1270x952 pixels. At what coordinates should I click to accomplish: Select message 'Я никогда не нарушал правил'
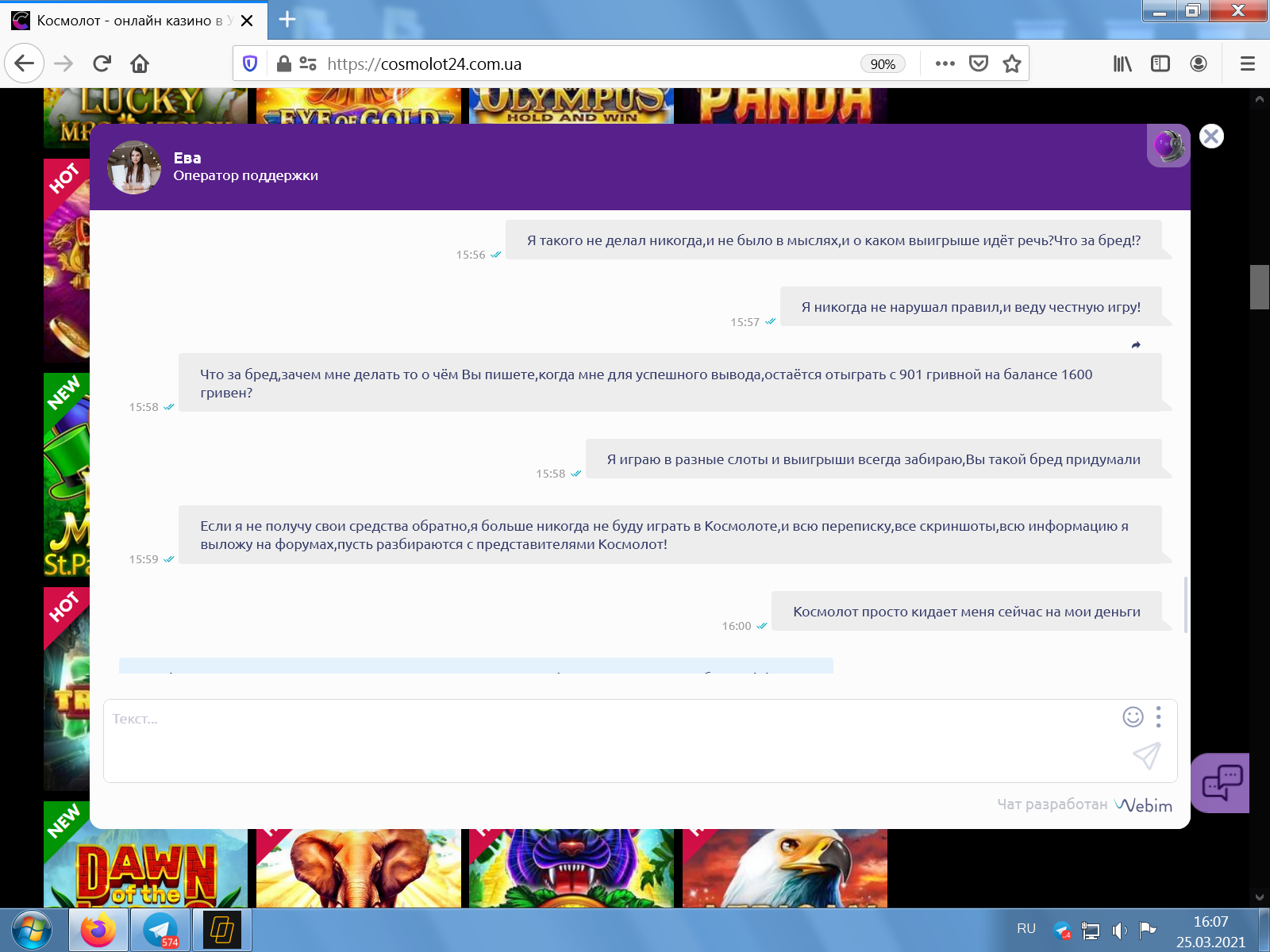tap(971, 307)
